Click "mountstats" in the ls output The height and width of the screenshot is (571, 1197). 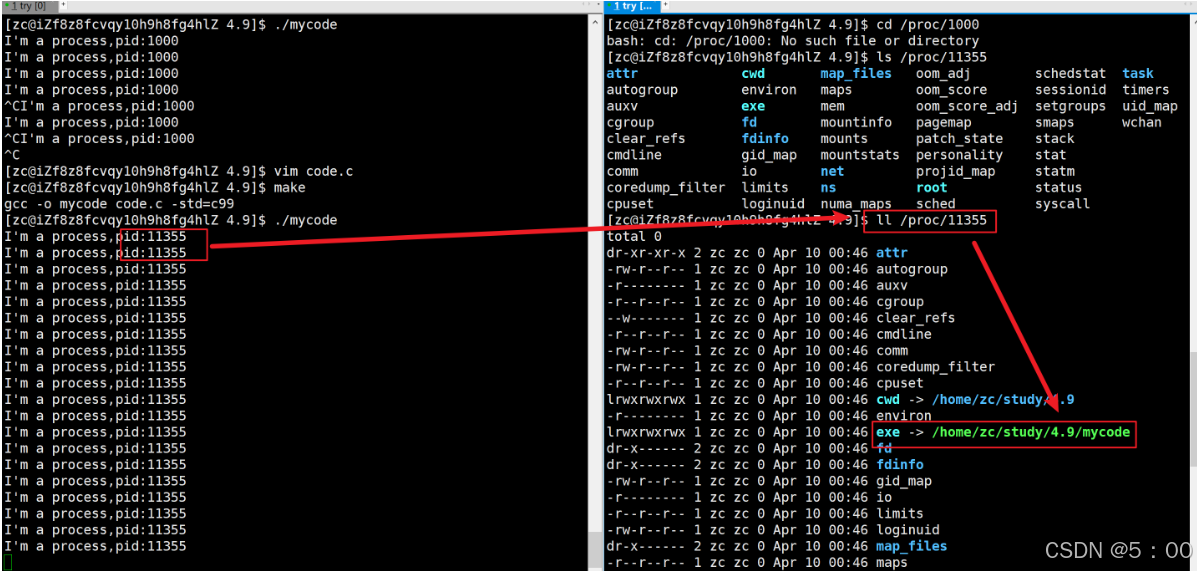[859, 155]
